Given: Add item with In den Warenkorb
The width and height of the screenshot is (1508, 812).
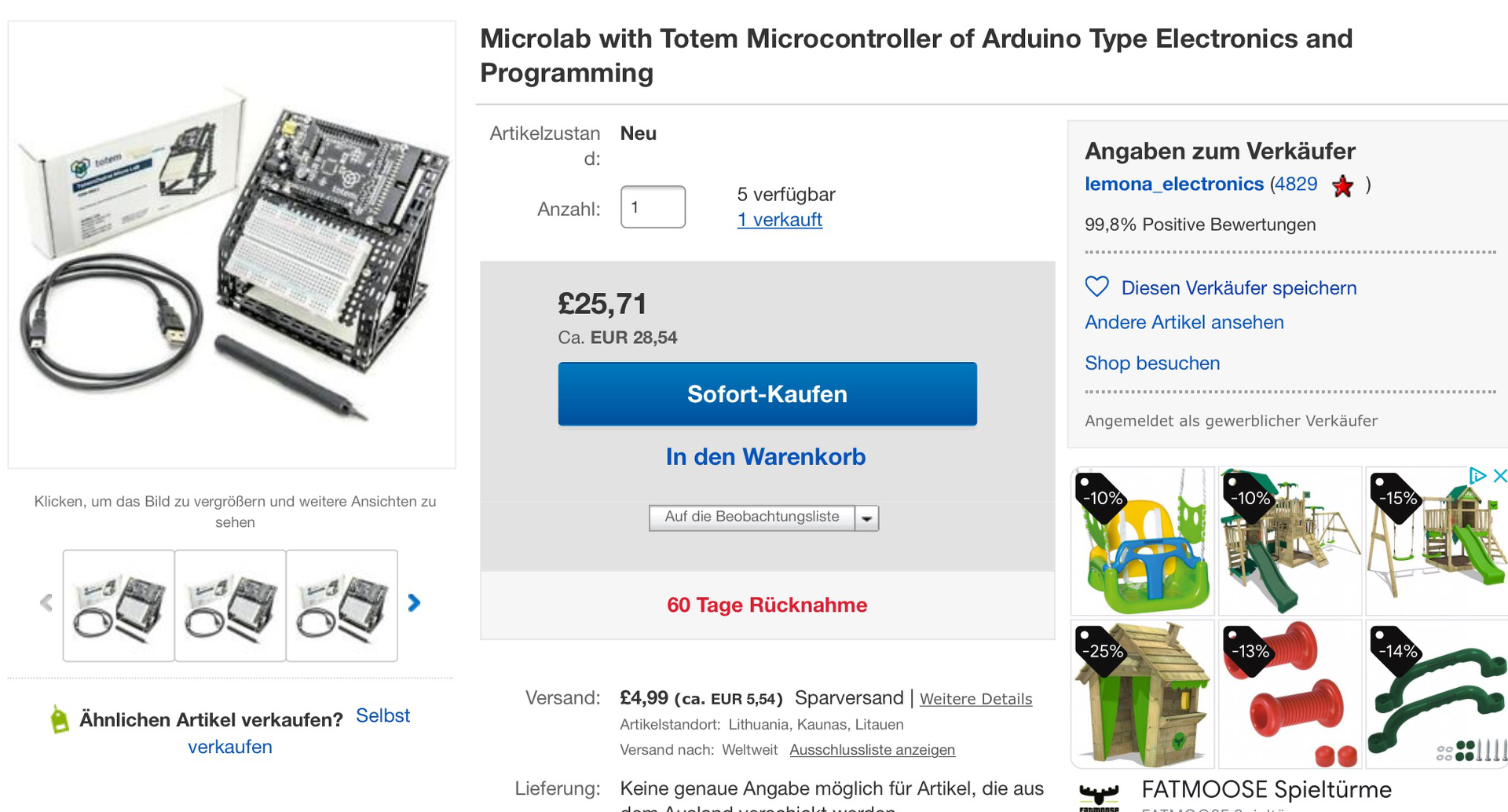Looking at the screenshot, I should 766,457.
